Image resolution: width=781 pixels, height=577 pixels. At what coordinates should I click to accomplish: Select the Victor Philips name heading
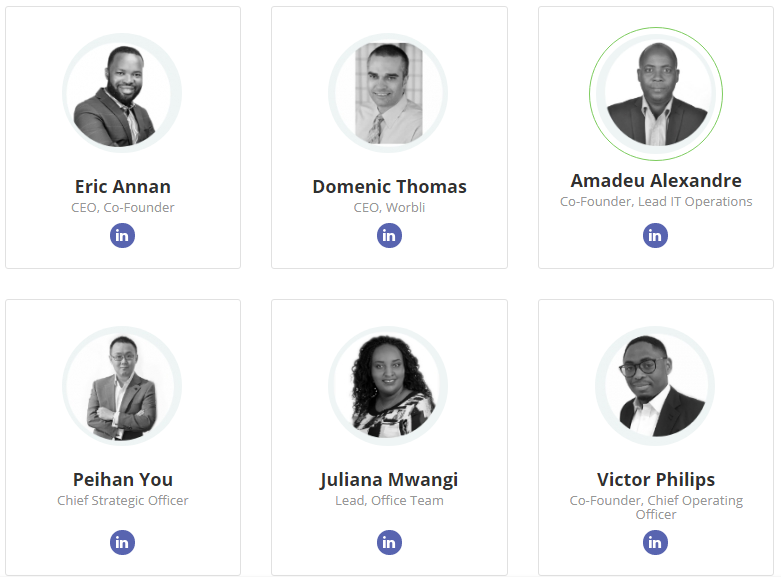coord(656,480)
